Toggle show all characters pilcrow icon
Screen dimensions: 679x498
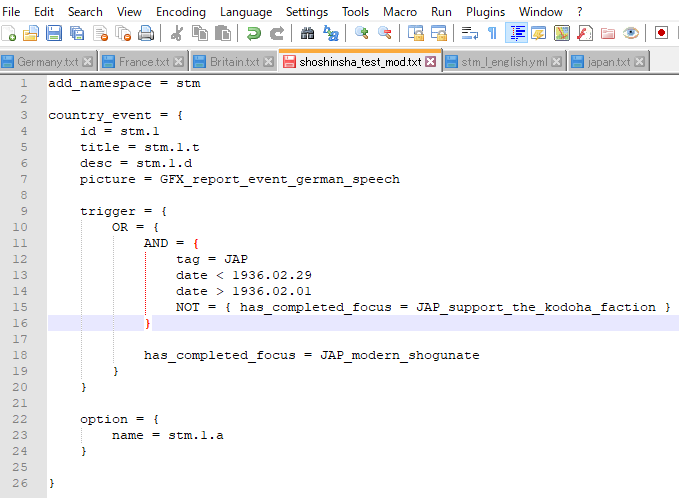[492, 33]
